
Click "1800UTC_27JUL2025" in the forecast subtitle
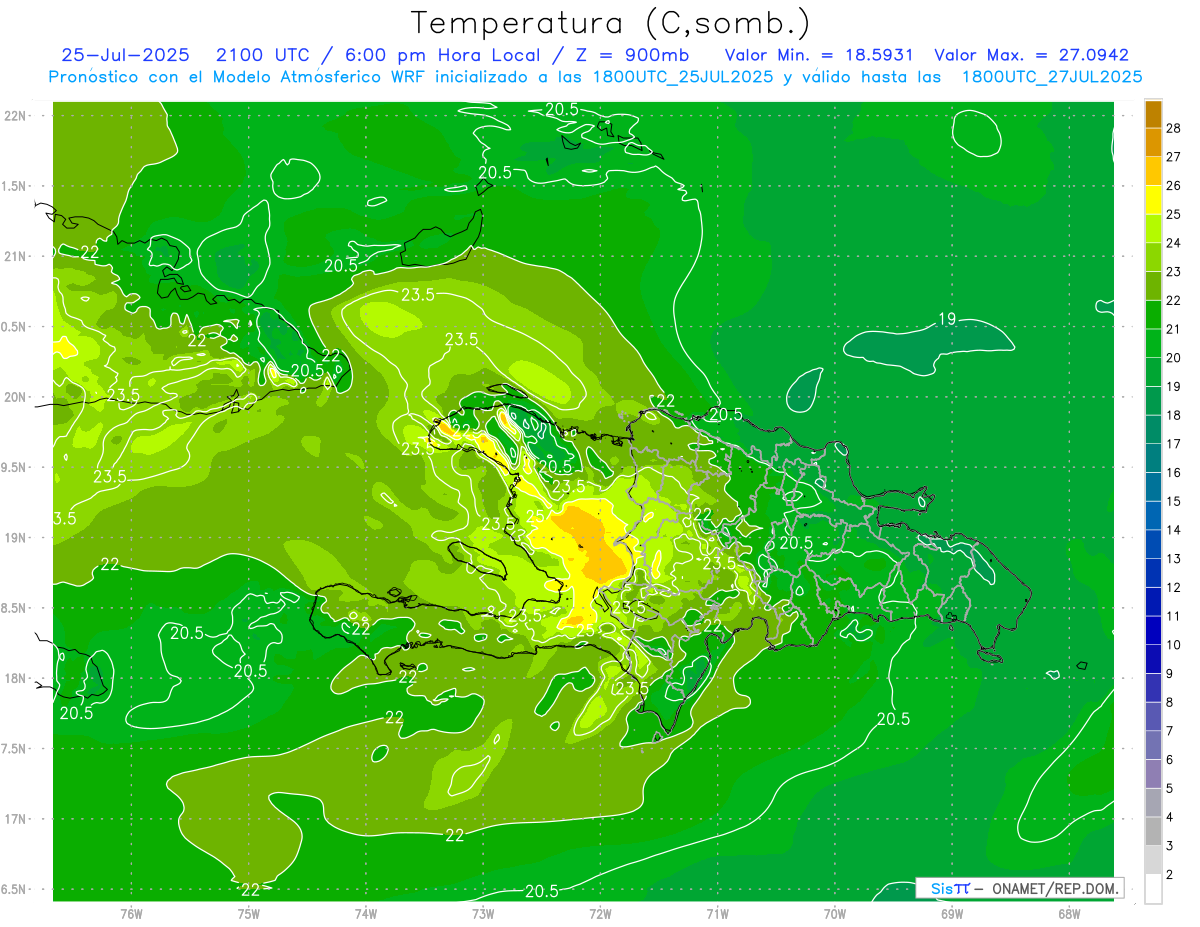pyautogui.click(x=1052, y=77)
